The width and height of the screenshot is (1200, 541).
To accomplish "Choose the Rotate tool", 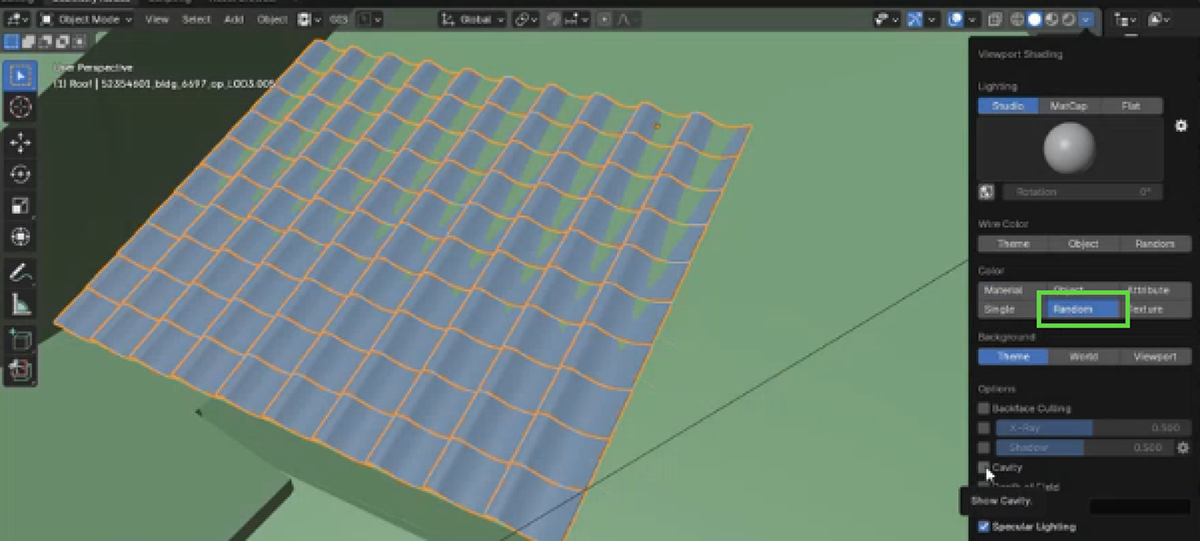I will coord(21,175).
